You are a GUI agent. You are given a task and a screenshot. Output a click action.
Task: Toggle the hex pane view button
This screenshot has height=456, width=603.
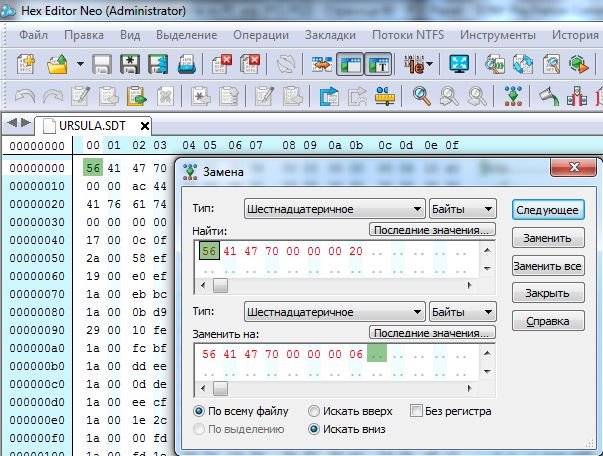click(x=350, y=64)
